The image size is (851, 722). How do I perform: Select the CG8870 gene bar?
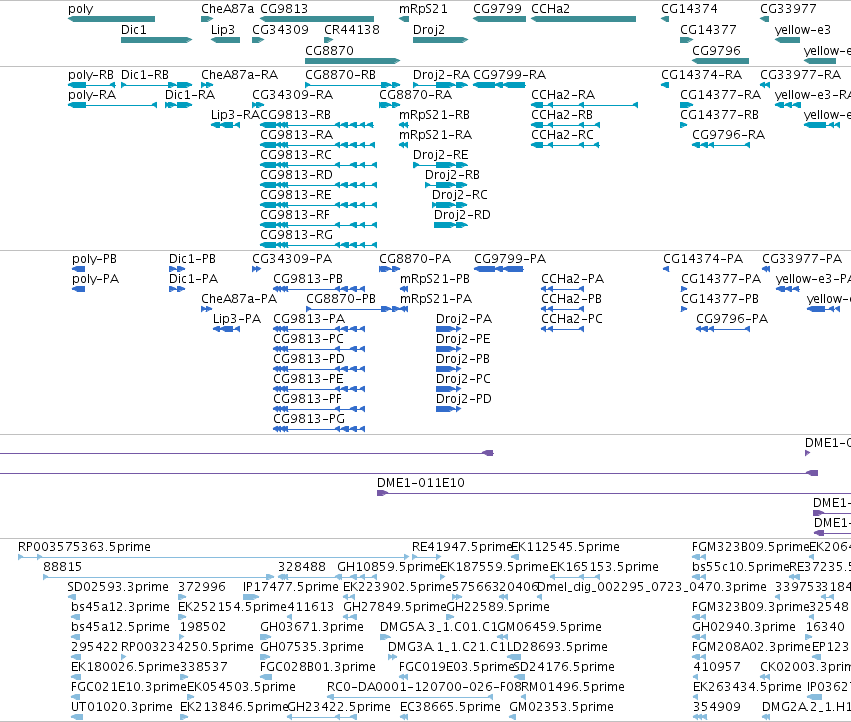tap(352, 60)
